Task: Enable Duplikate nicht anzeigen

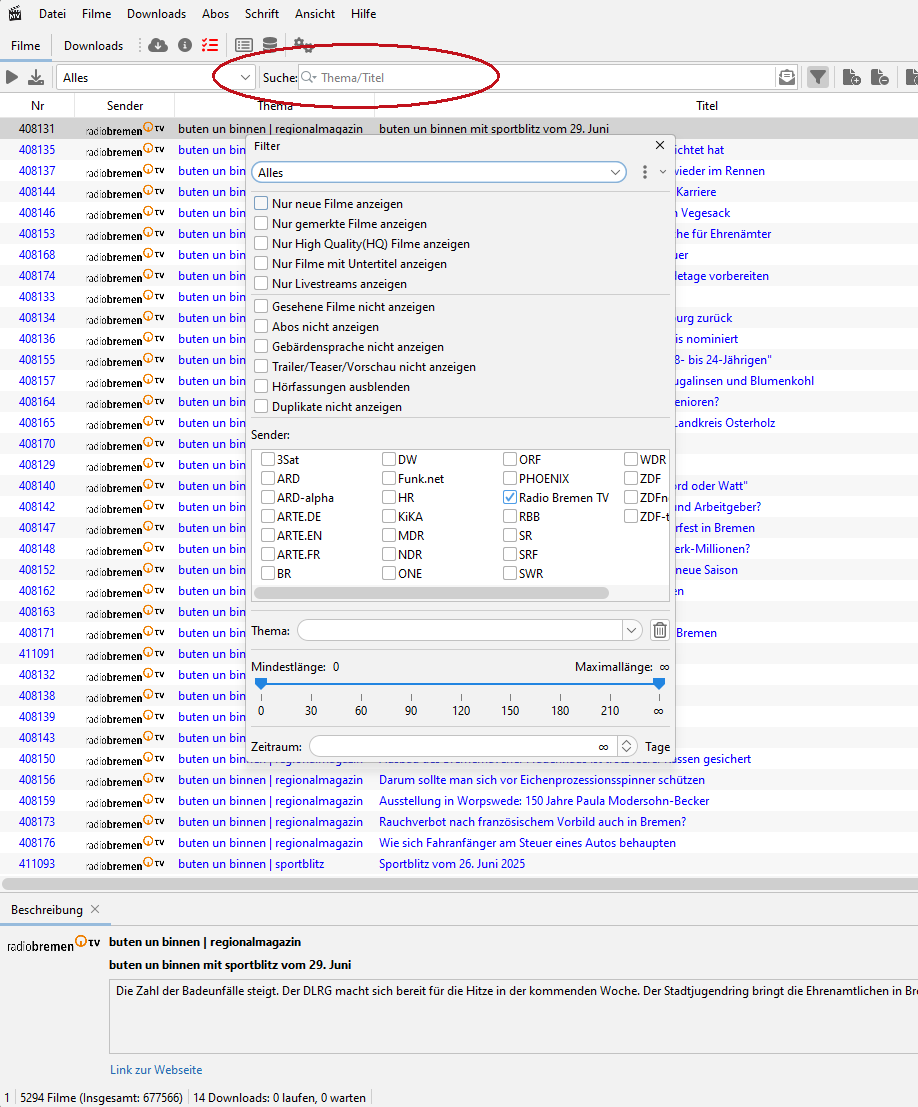Action: 261,407
